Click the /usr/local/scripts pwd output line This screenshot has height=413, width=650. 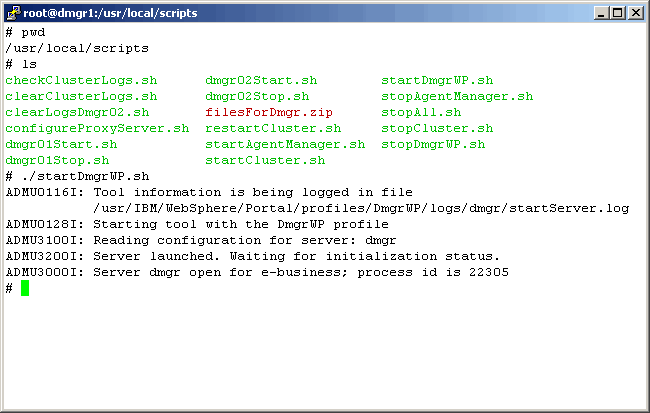[77, 48]
